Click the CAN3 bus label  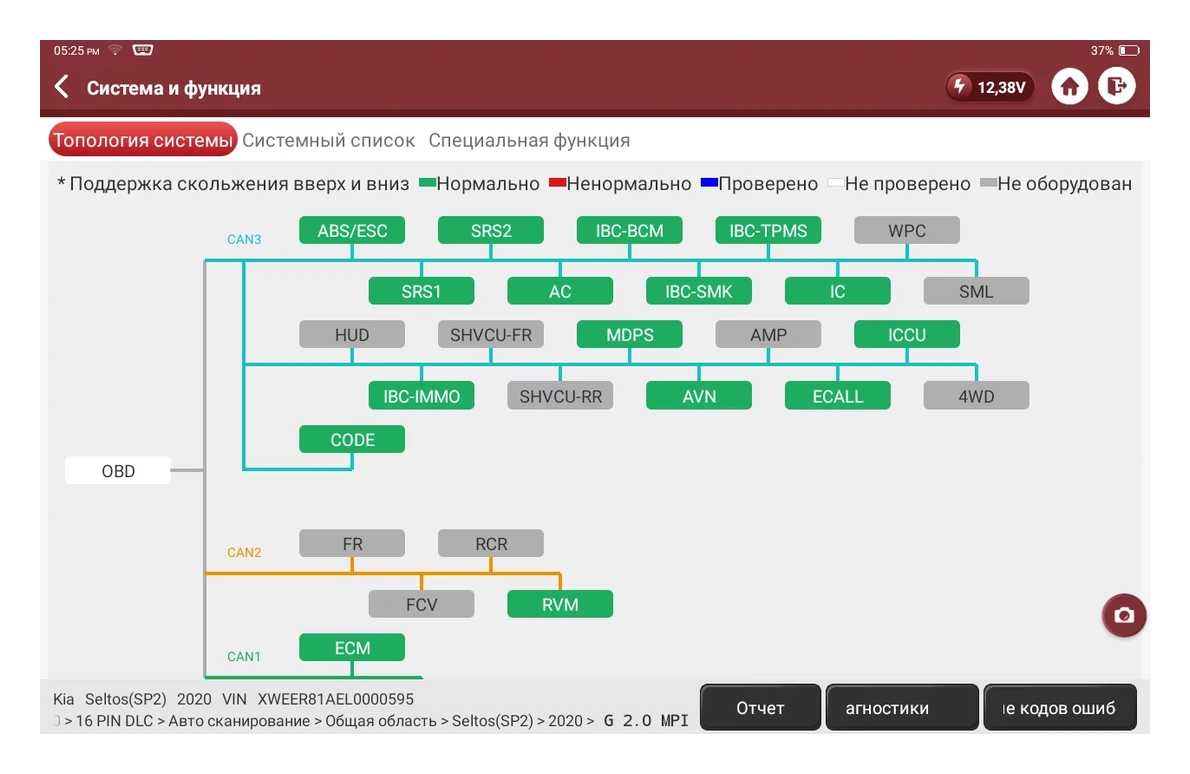pos(244,239)
